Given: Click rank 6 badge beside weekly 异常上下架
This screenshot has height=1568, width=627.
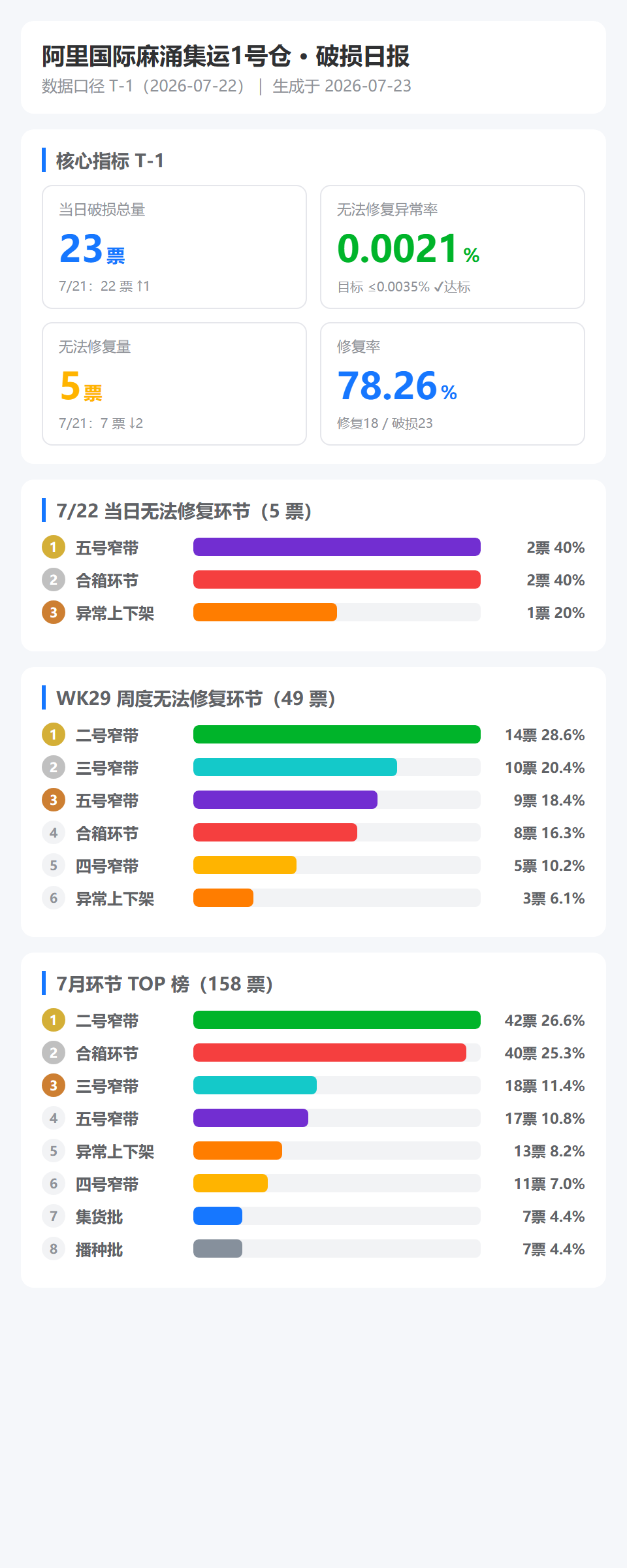Looking at the screenshot, I should 54,898.
